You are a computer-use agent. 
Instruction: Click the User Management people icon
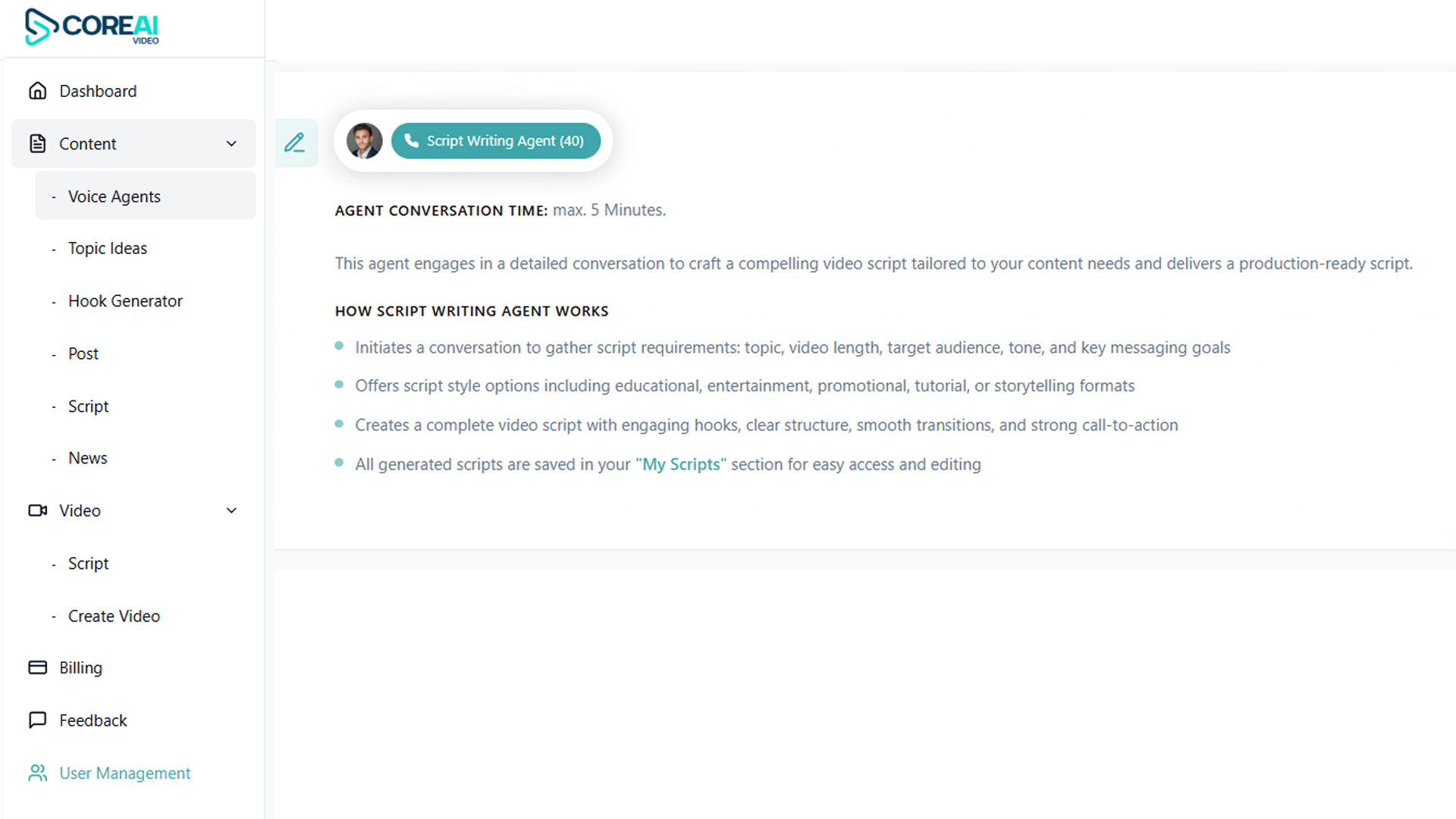pyautogui.click(x=37, y=773)
